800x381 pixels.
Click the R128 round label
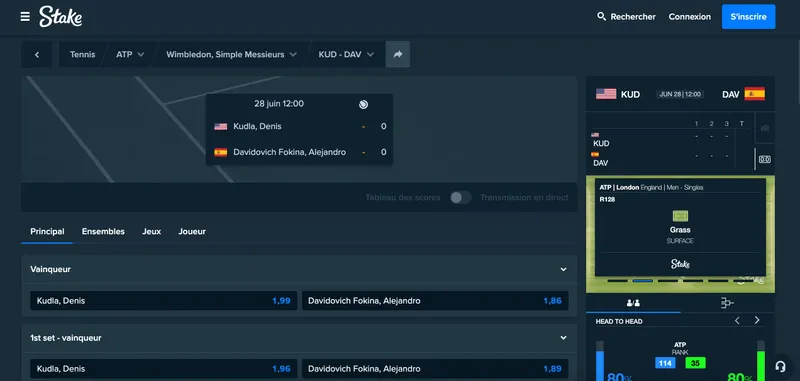(x=607, y=199)
